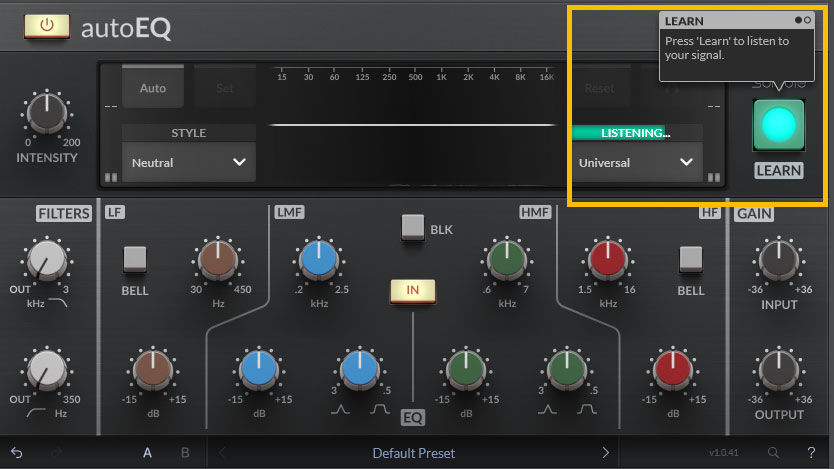Image resolution: width=834 pixels, height=469 pixels.
Task: Click the LF band label
Action: click(114, 212)
